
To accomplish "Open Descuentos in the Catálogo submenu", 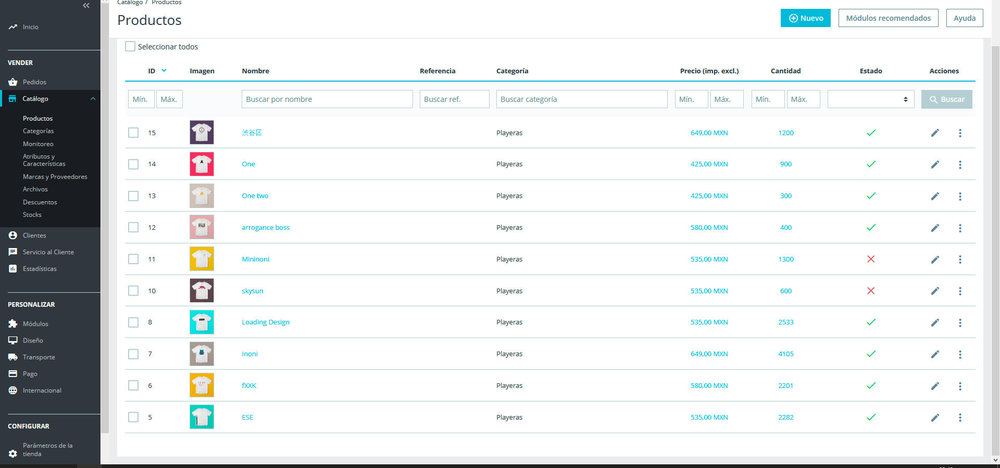I will click(x=40, y=202).
